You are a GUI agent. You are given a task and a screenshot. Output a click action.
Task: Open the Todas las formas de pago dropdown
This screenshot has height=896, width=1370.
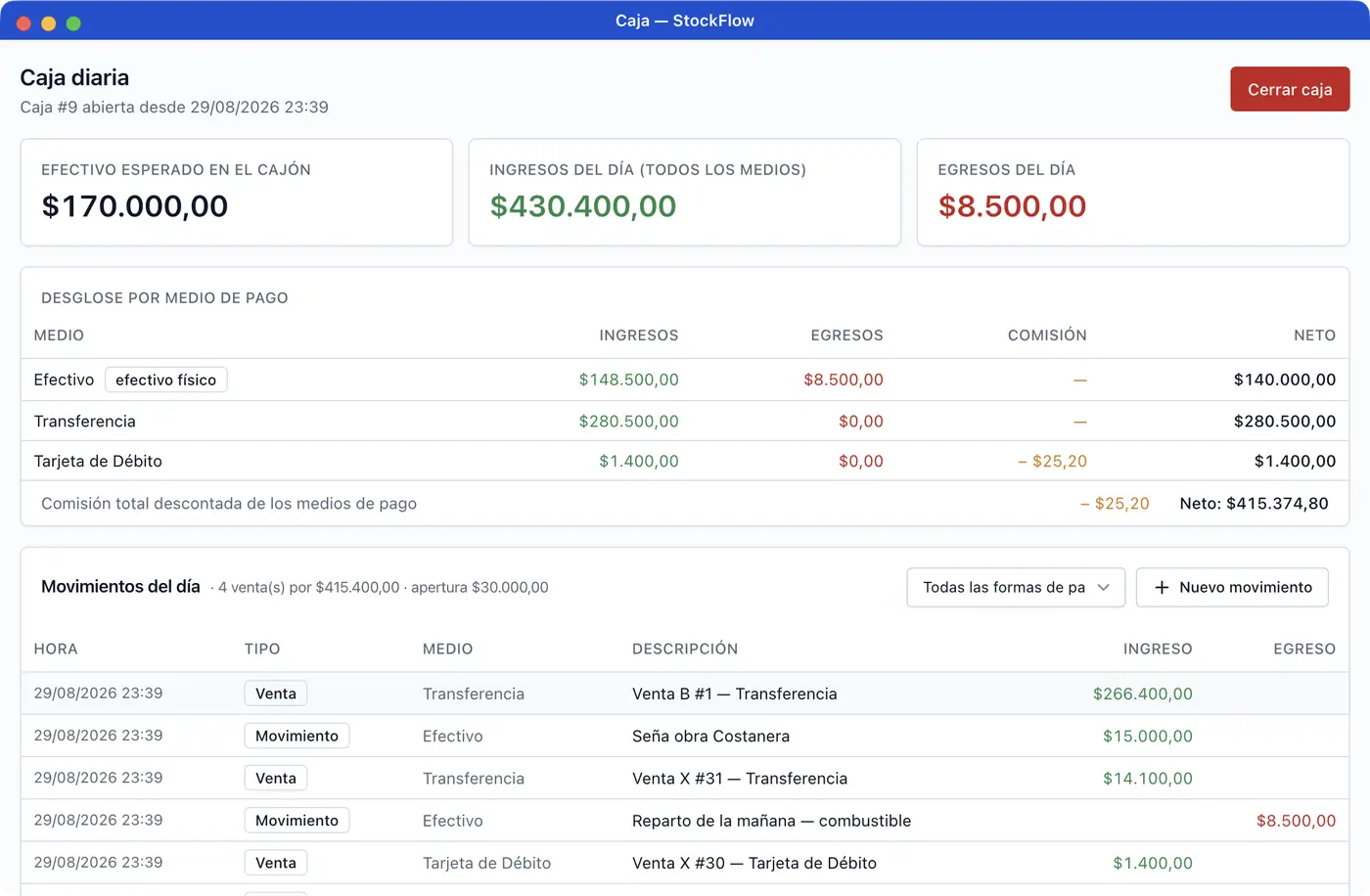click(1016, 587)
